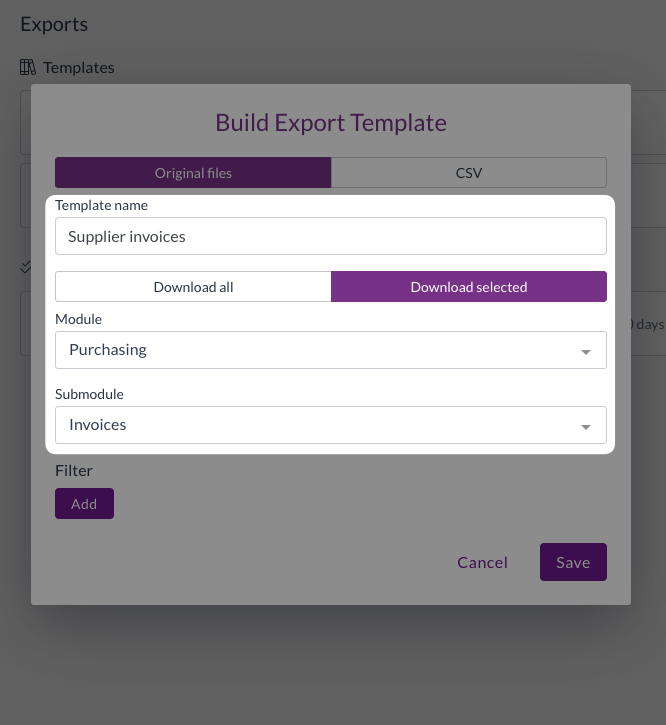
Task: Click the Templates section label
Action: click(x=79, y=68)
